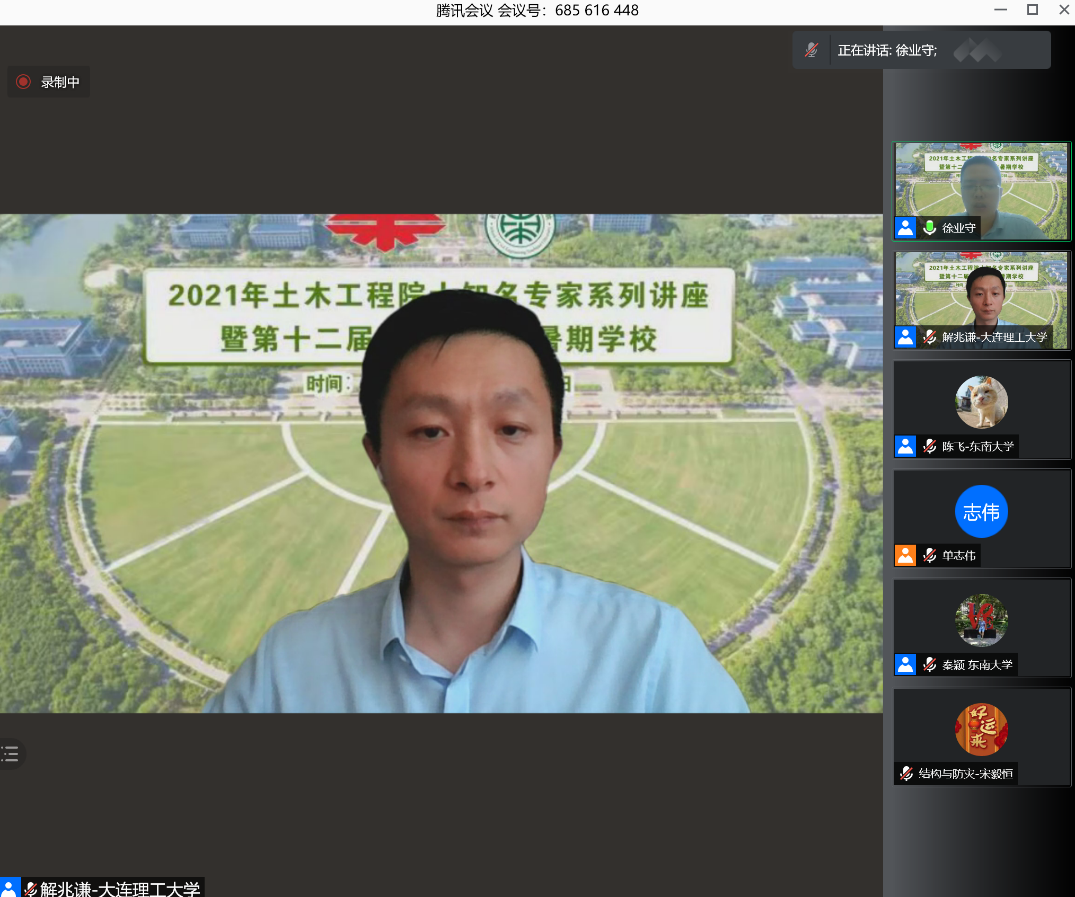The image size is (1075, 897).
Task: Click the blue 志伟 avatar circle
Action: pos(982,512)
